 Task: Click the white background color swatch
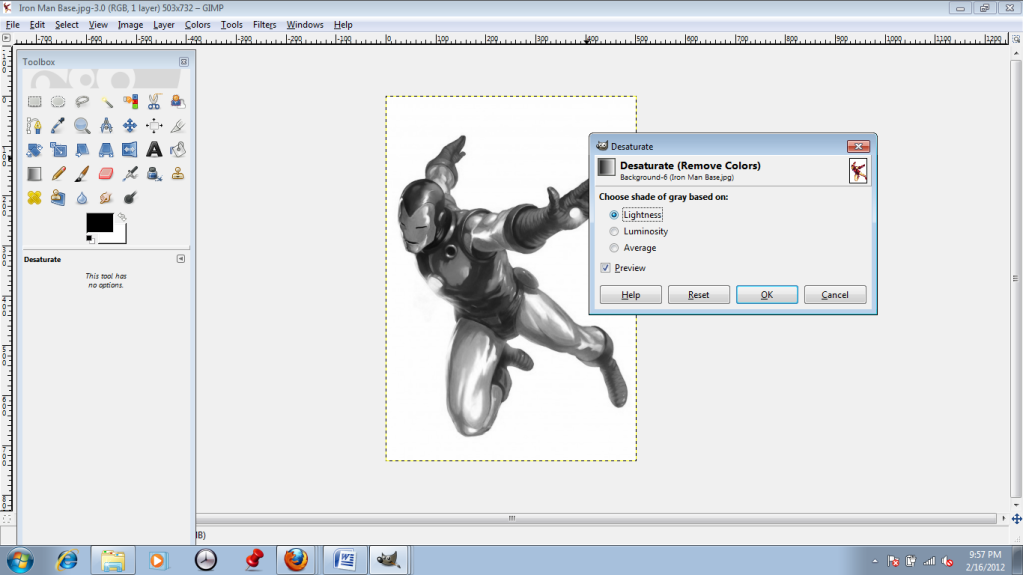click(x=120, y=236)
